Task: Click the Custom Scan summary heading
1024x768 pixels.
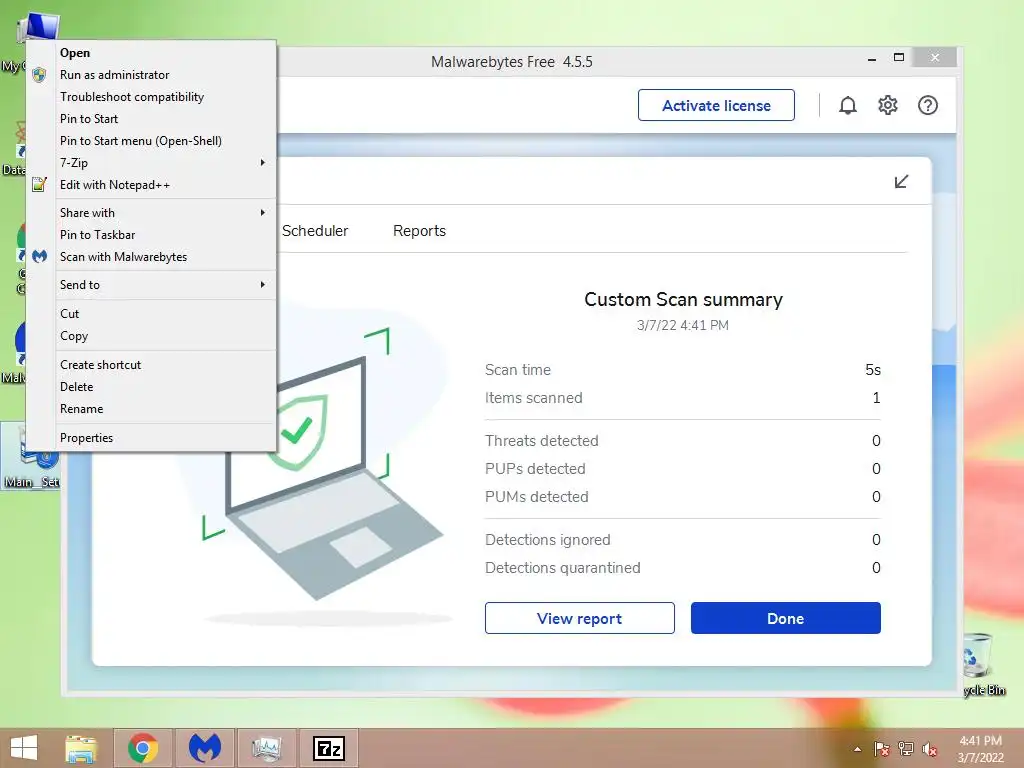Action: [683, 300]
